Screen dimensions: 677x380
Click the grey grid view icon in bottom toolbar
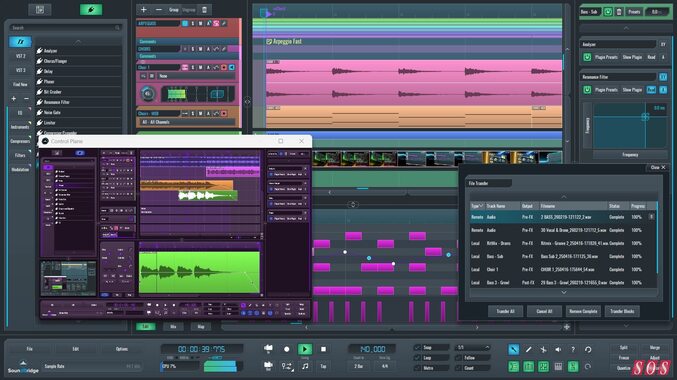pyautogui.click(x=558, y=367)
